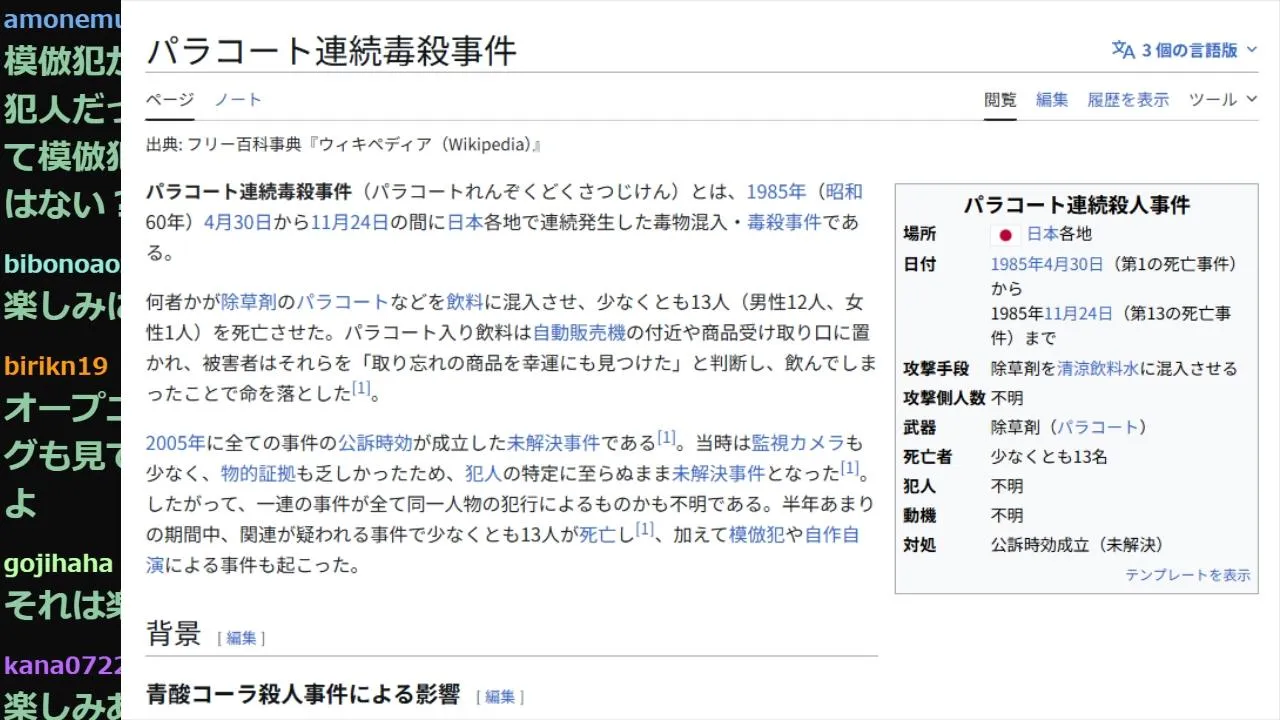Open the 昭和 era link

click(843, 192)
